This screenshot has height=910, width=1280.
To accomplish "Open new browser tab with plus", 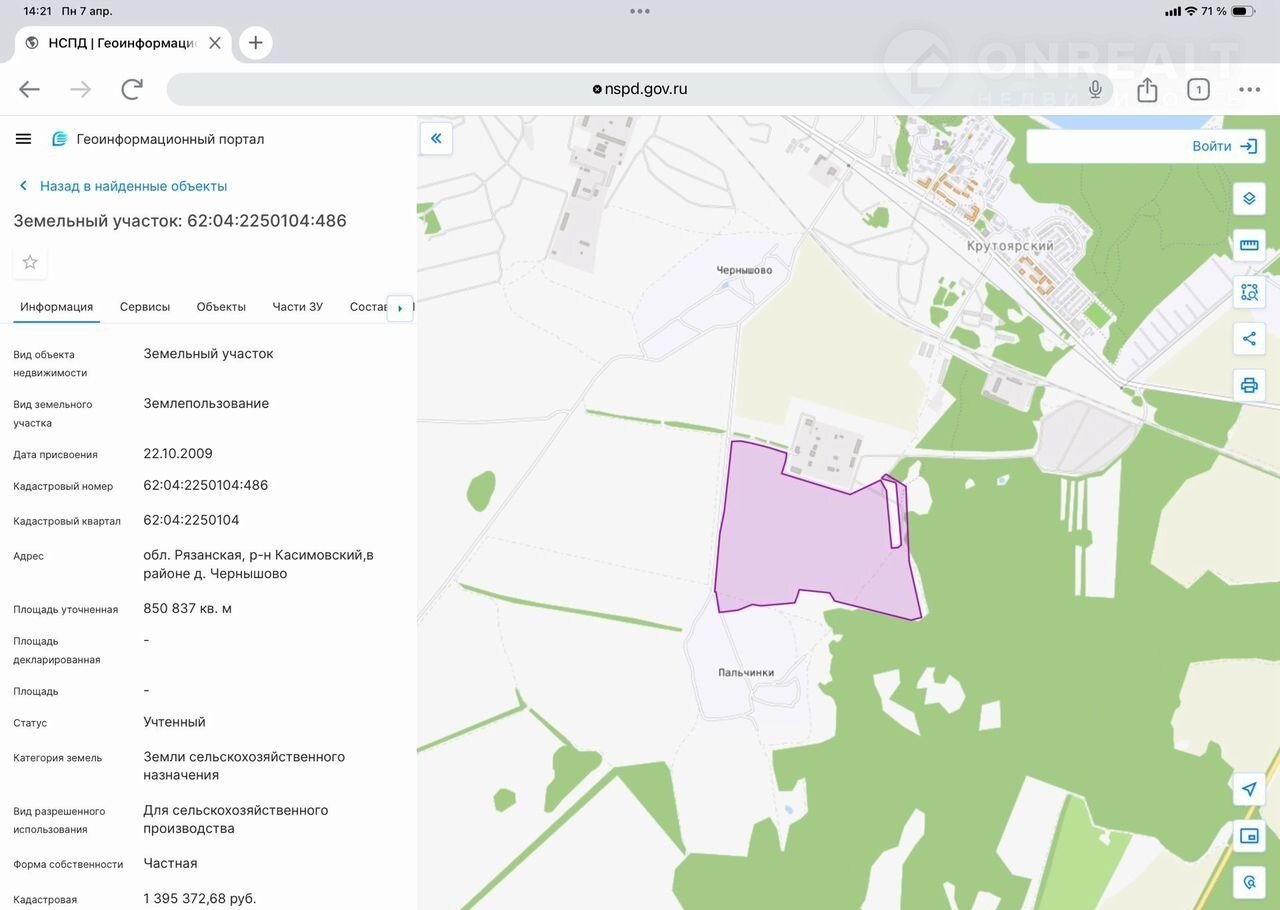I will point(256,43).
